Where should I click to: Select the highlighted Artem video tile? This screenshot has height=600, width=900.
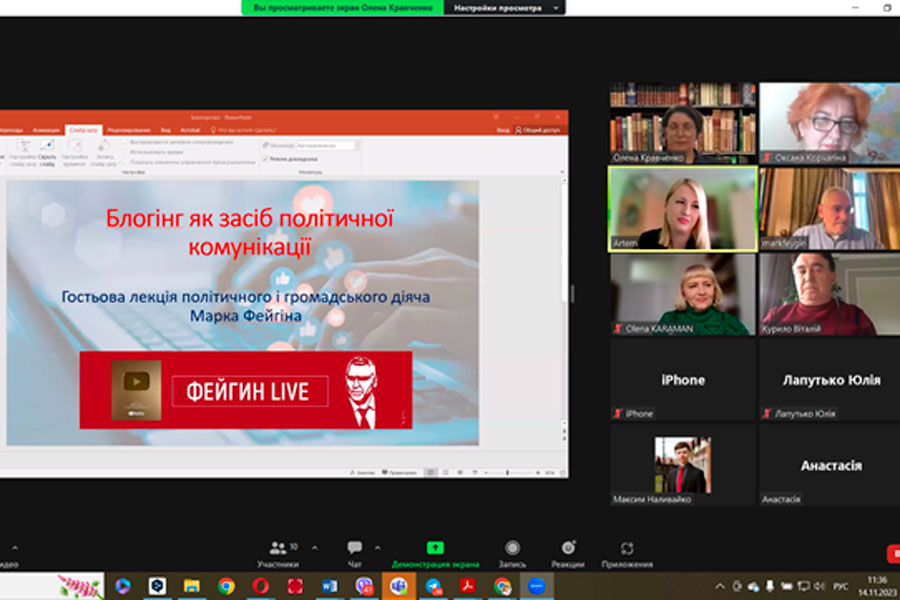click(682, 208)
